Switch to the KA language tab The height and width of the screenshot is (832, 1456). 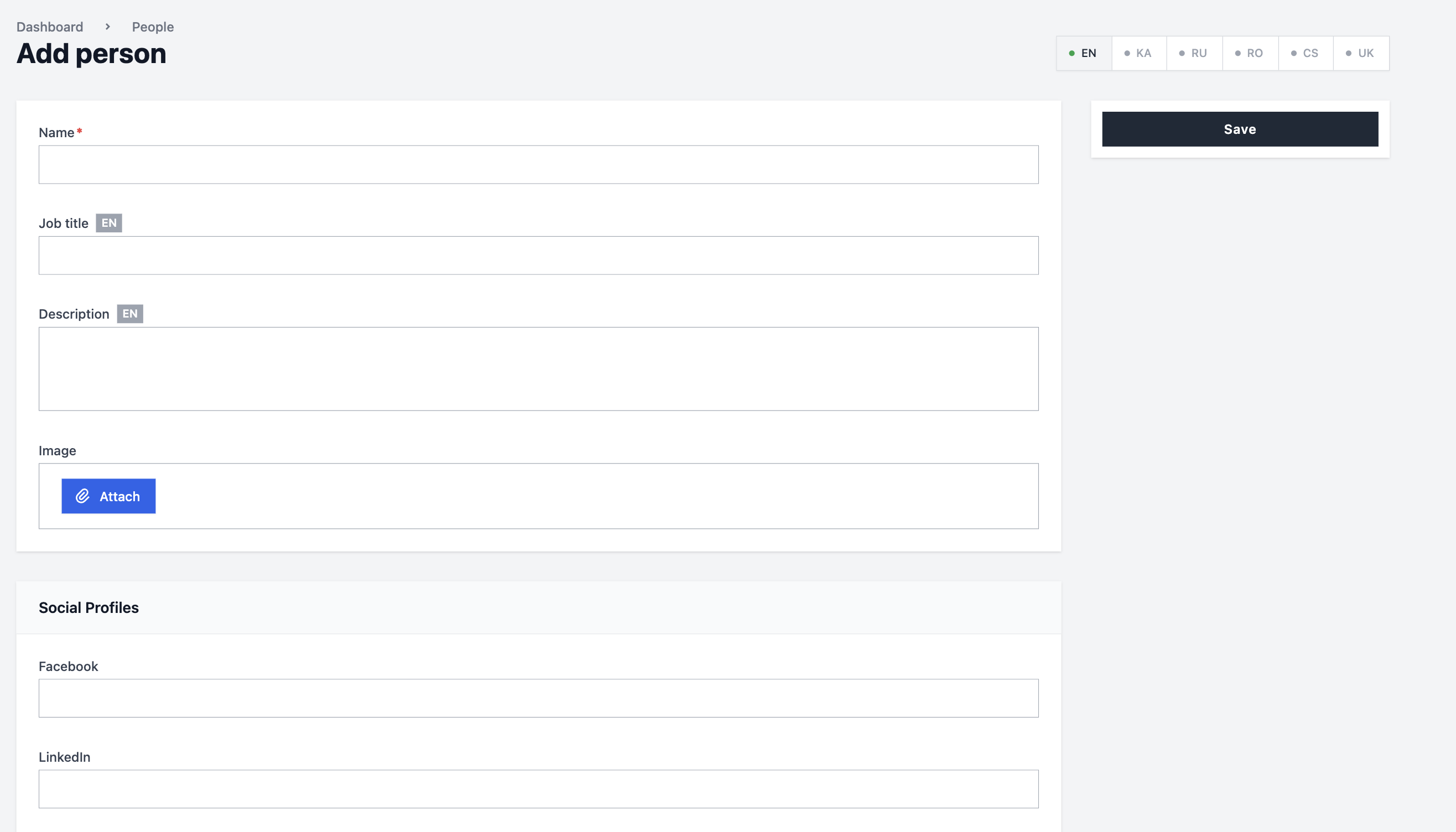pyautogui.click(x=1139, y=53)
